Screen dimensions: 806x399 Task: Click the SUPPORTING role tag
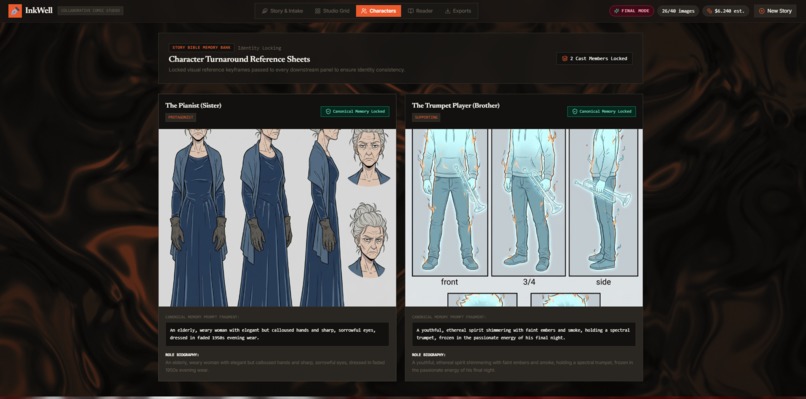point(426,117)
